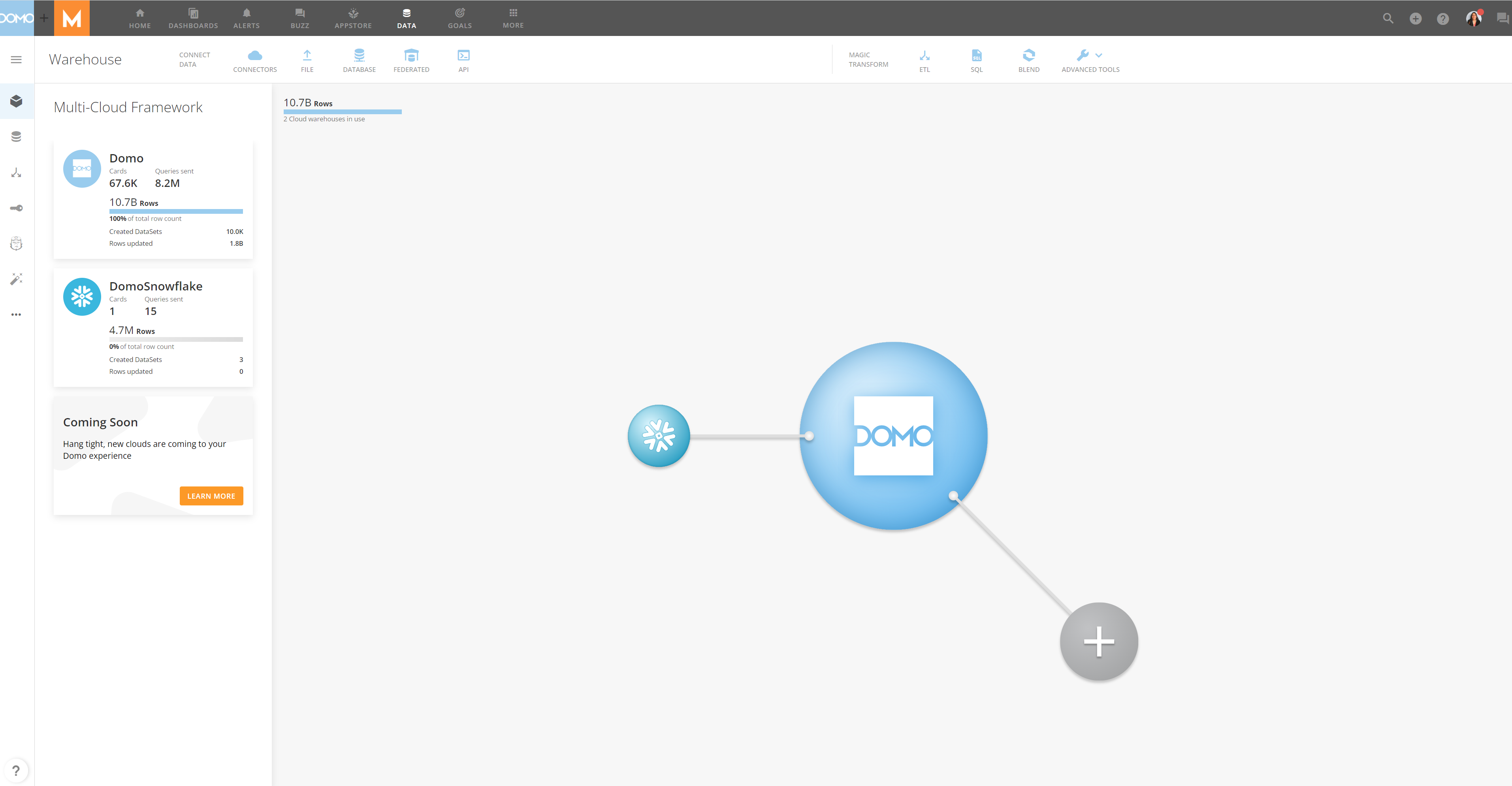The image size is (1512, 786).
Task: Click the key icon in left sidebar
Action: 17,208
